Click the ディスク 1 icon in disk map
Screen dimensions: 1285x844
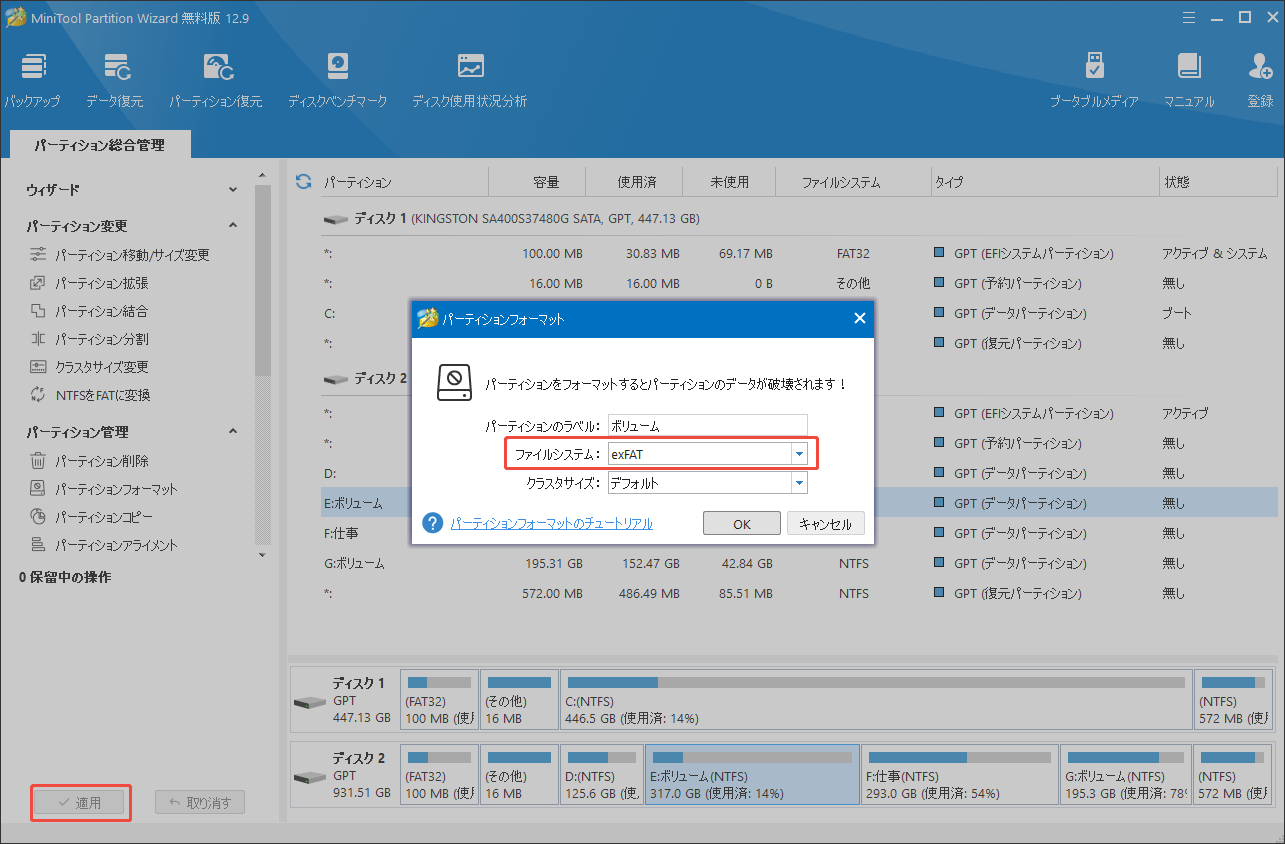pos(310,702)
